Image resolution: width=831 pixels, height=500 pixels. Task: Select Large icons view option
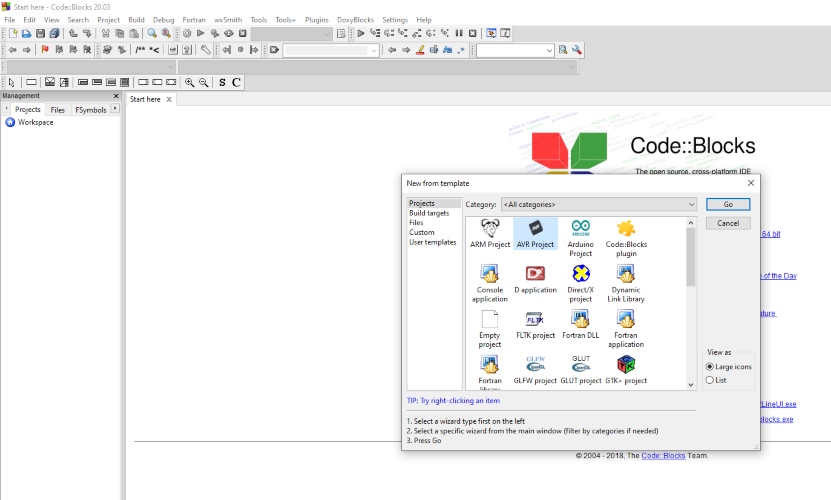pyautogui.click(x=729, y=366)
